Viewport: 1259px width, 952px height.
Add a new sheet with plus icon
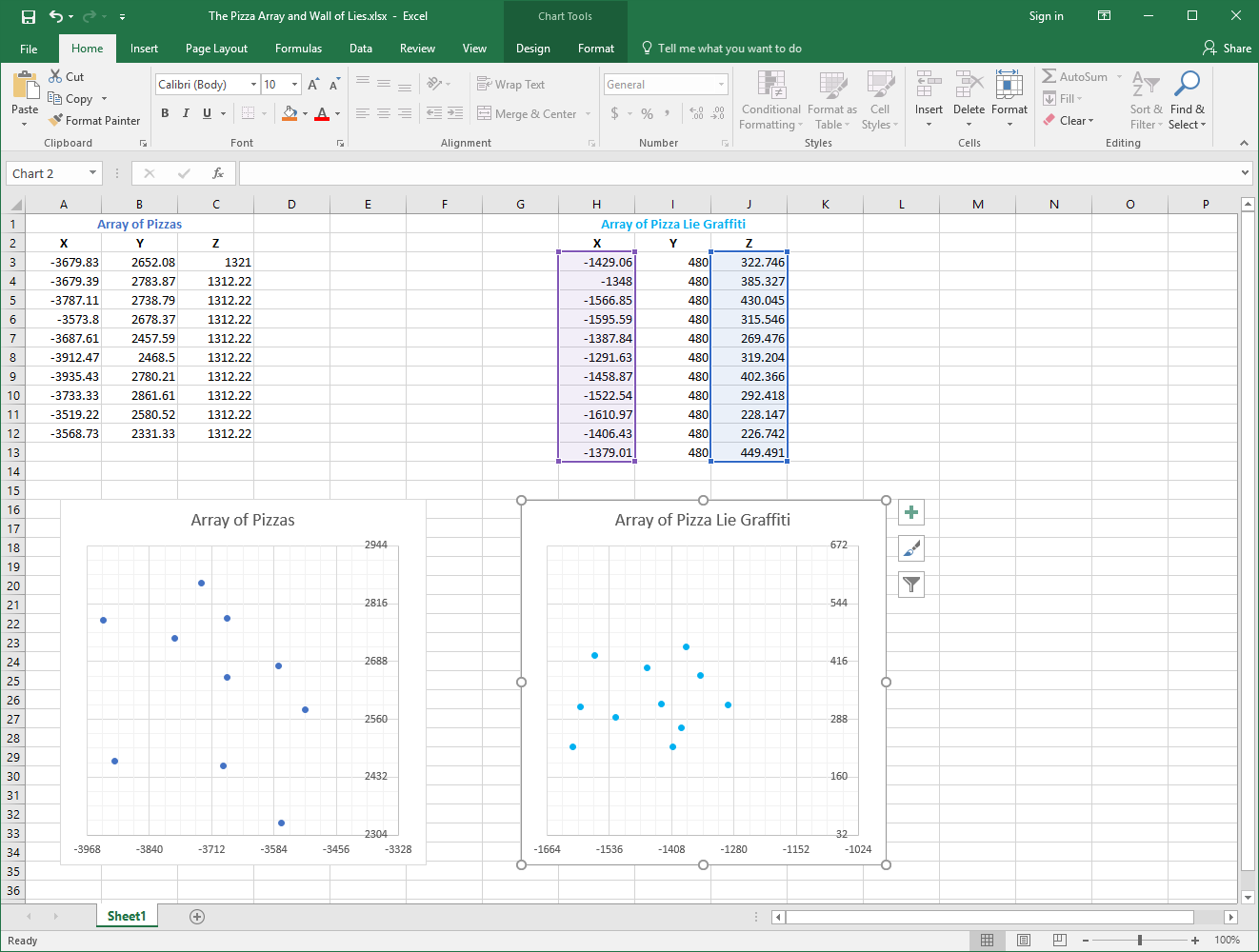point(197,917)
